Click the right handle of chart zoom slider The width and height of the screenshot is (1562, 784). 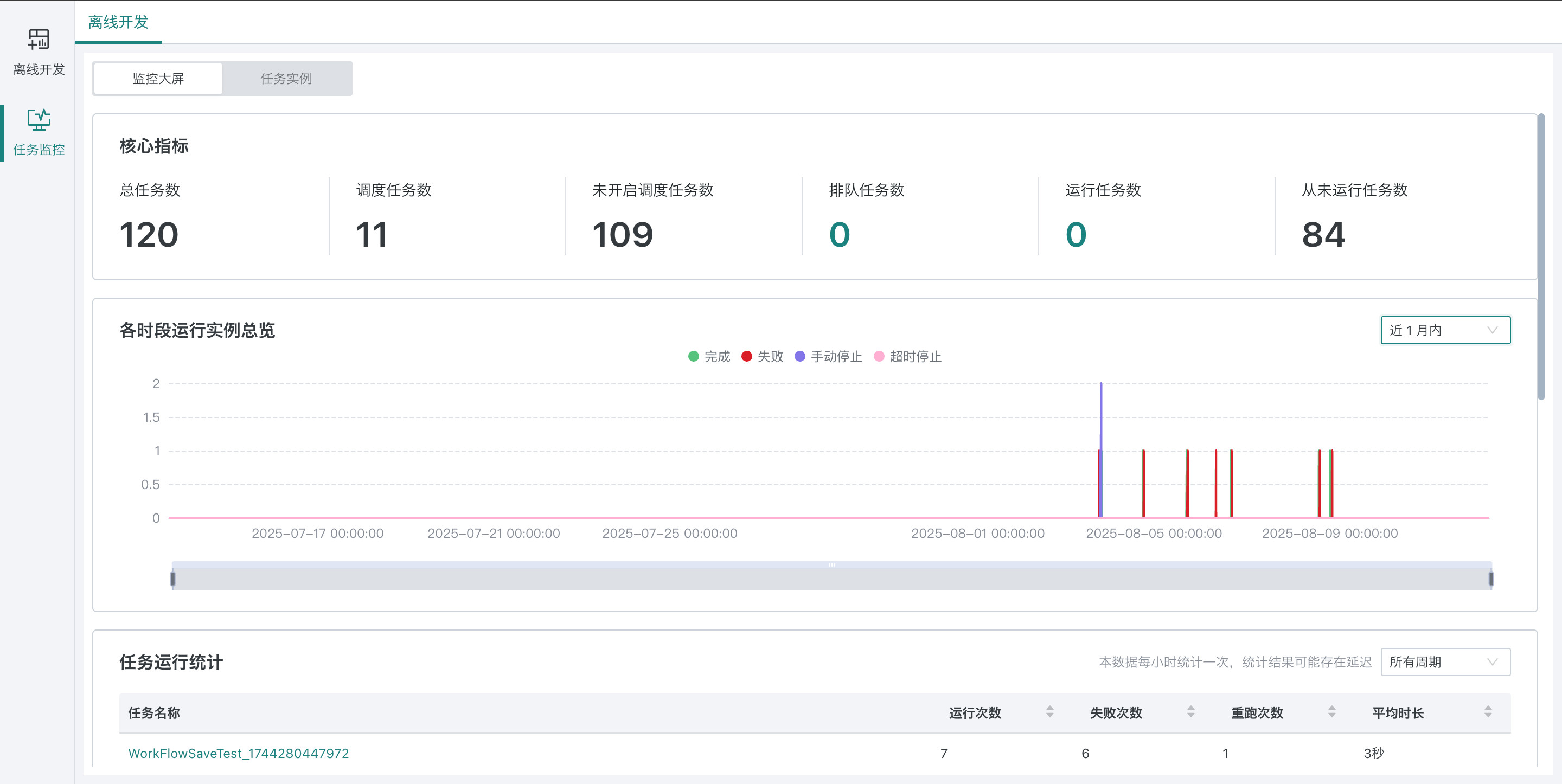[1491, 579]
